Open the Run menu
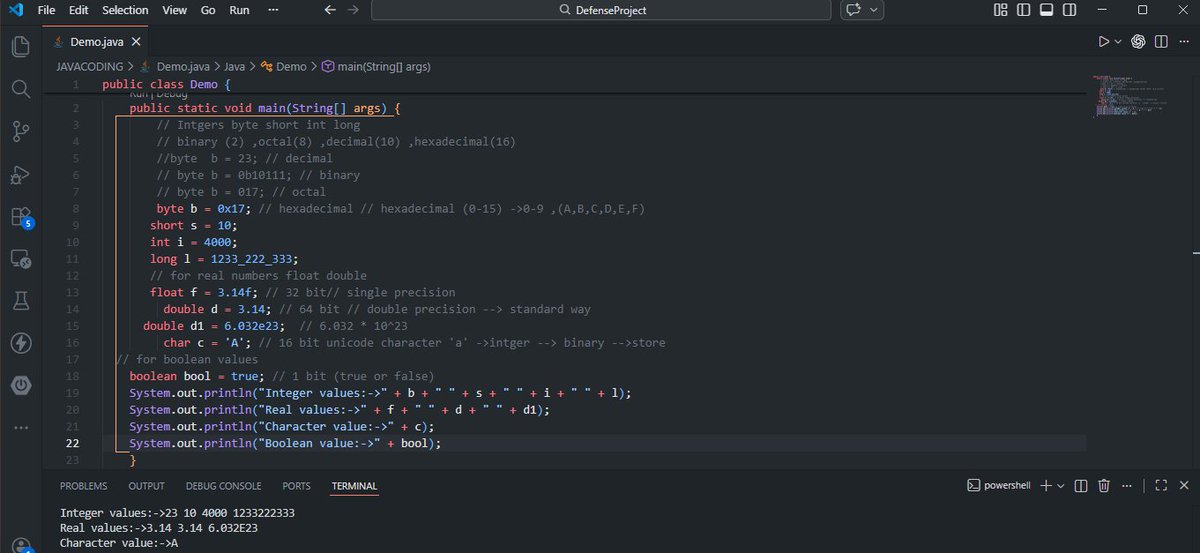This screenshot has width=1200, height=553. [239, 10]
